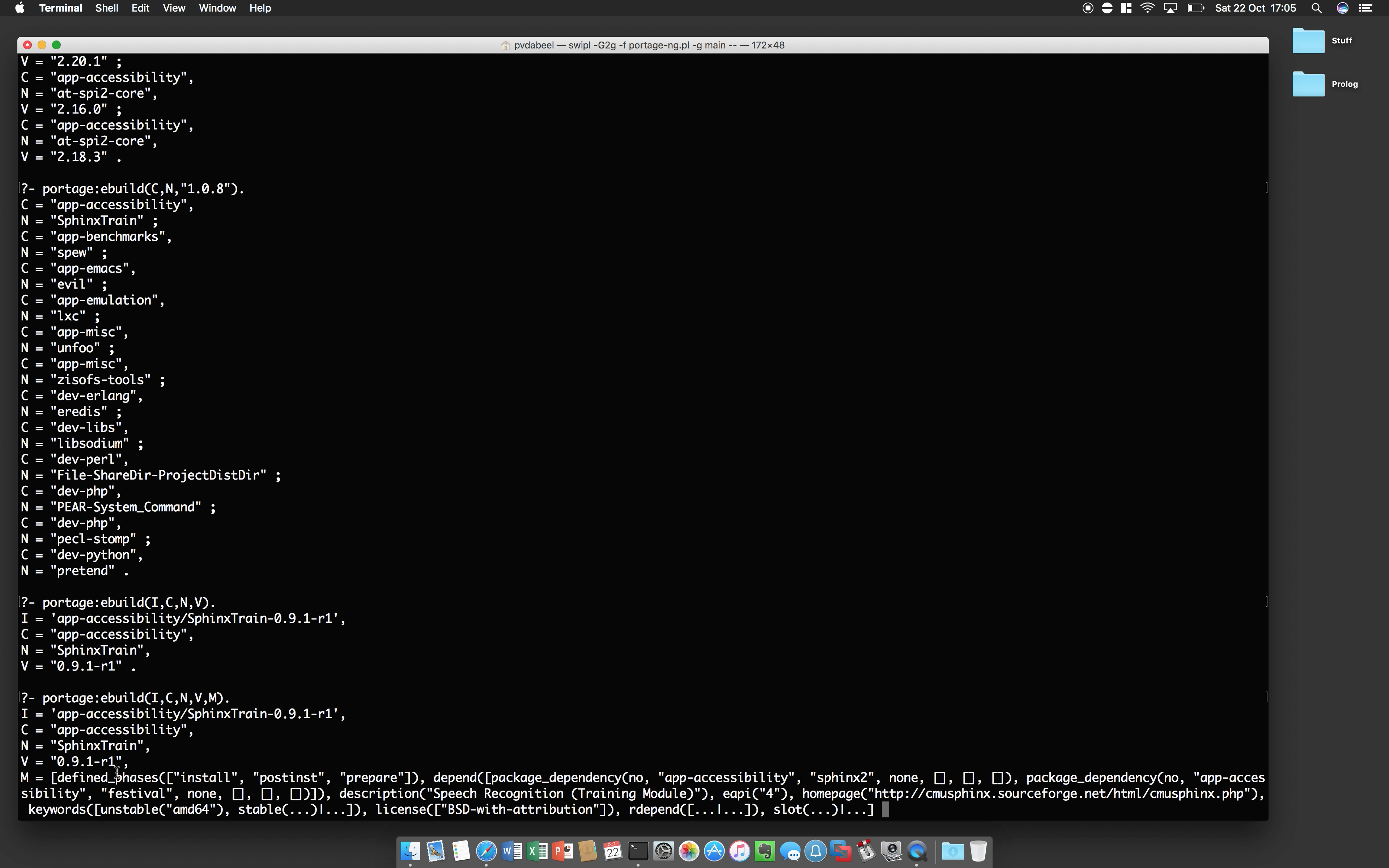1389x868 pixels.
Task: Open the Apple menu
Action: click(x=20, y=8)
